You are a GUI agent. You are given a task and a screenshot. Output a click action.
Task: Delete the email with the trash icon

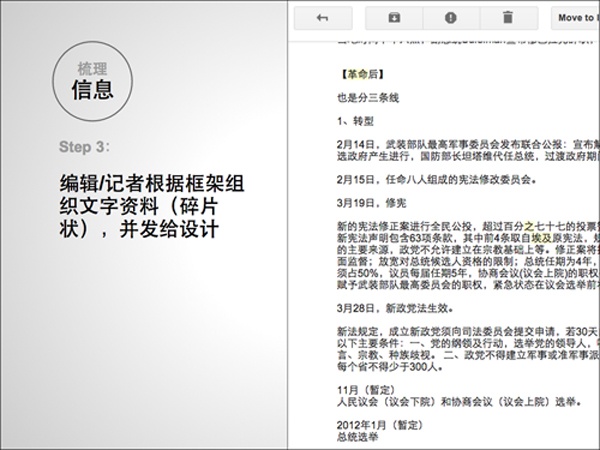click(508, 18)
